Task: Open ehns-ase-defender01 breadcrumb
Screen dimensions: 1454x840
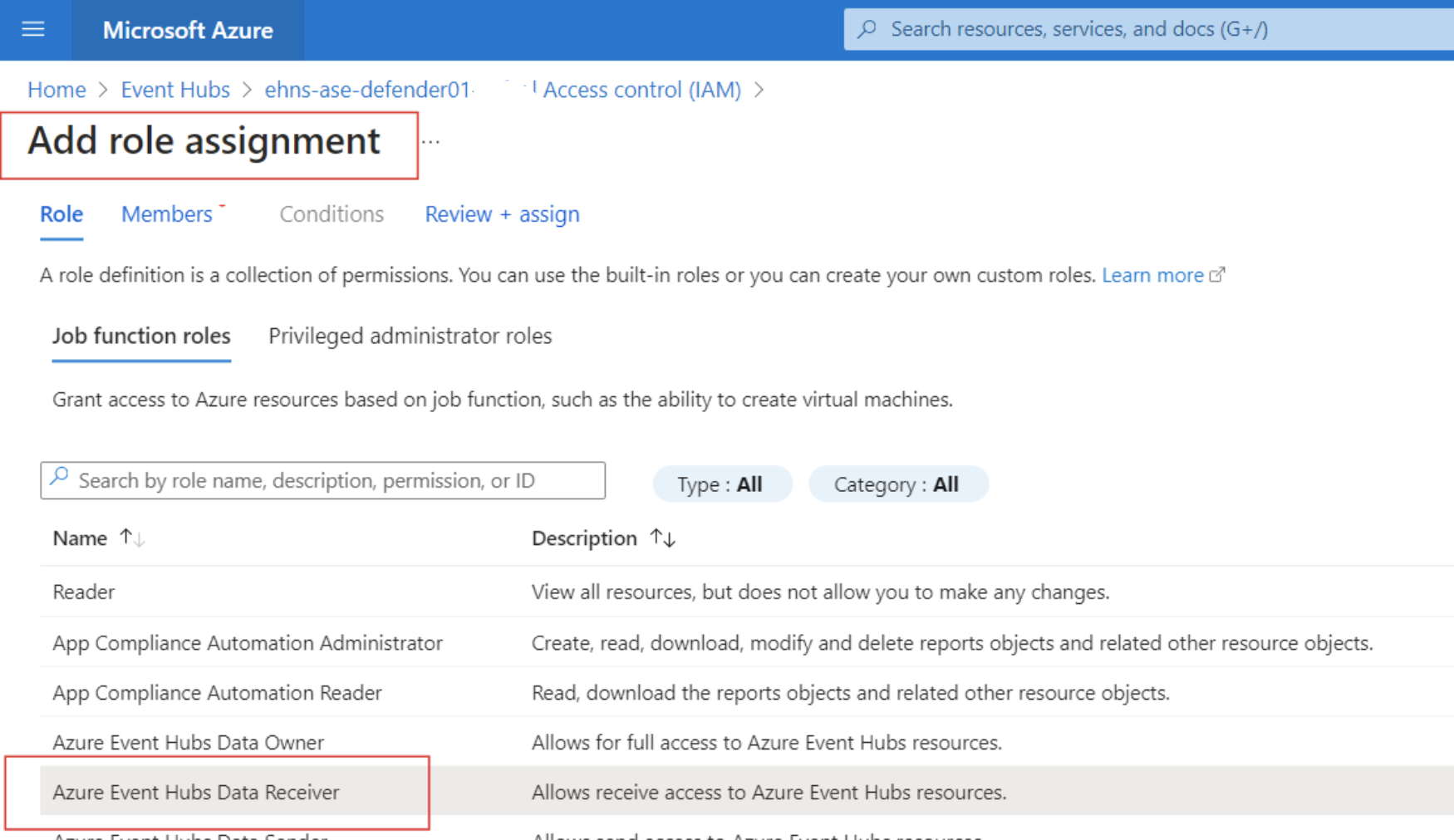Action: click(x=368, y=90)
